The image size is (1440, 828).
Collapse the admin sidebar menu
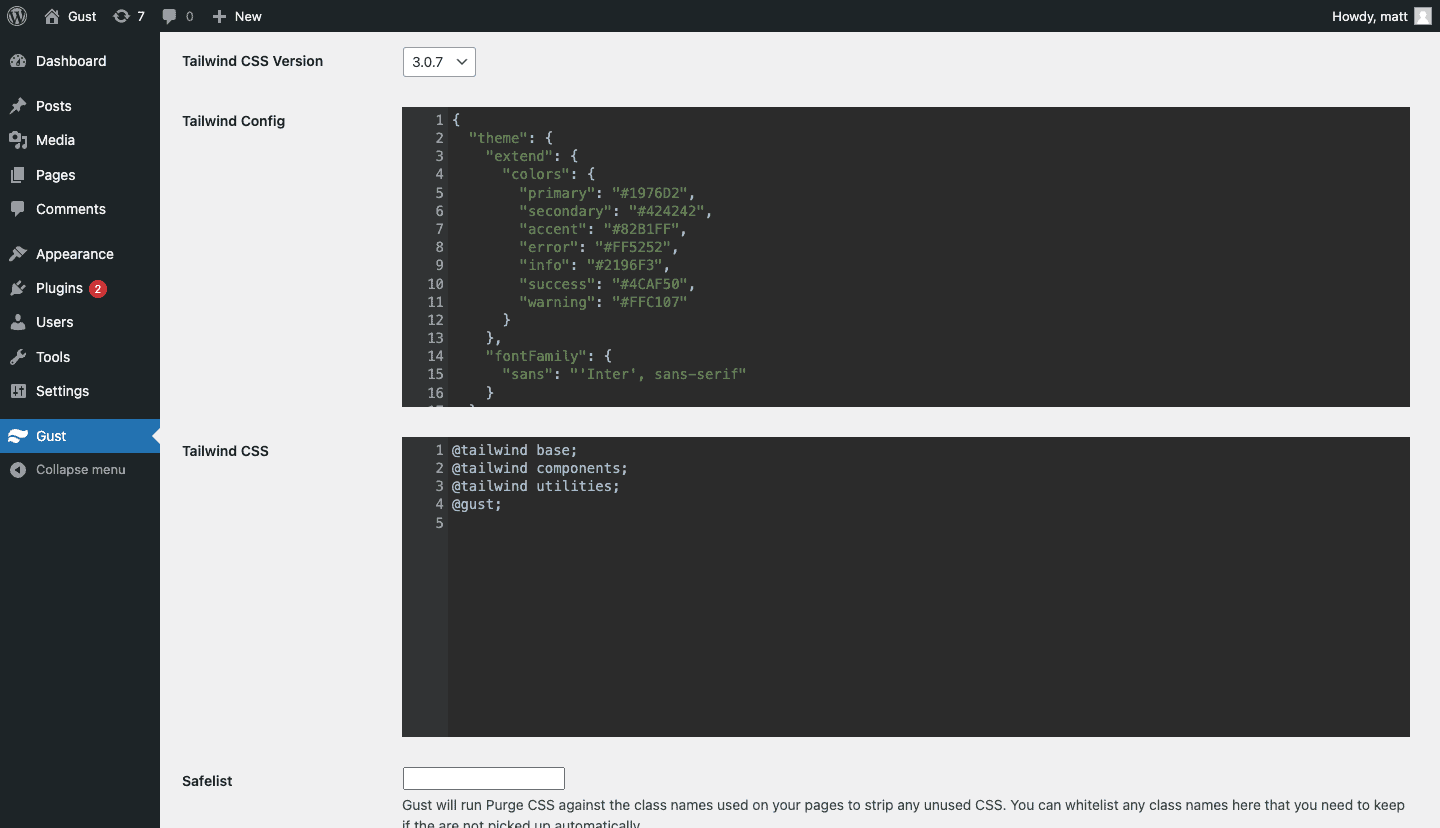click(80, 470)
